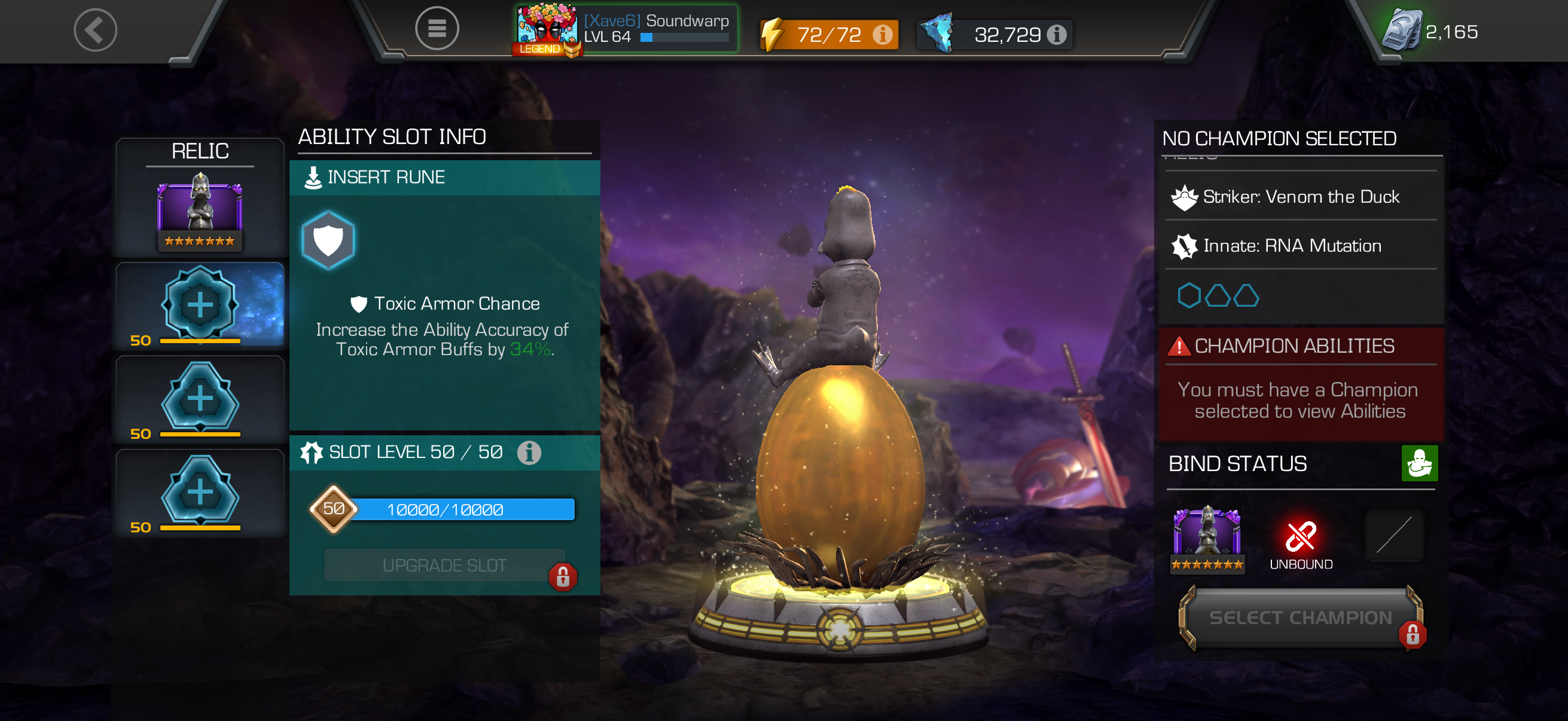Open the hamburger main menu

[437, 28]
